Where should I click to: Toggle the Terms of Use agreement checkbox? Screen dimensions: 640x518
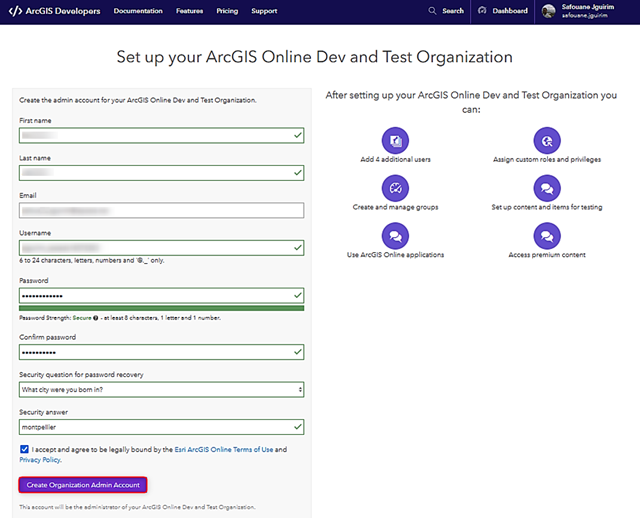tap(24, 450)
